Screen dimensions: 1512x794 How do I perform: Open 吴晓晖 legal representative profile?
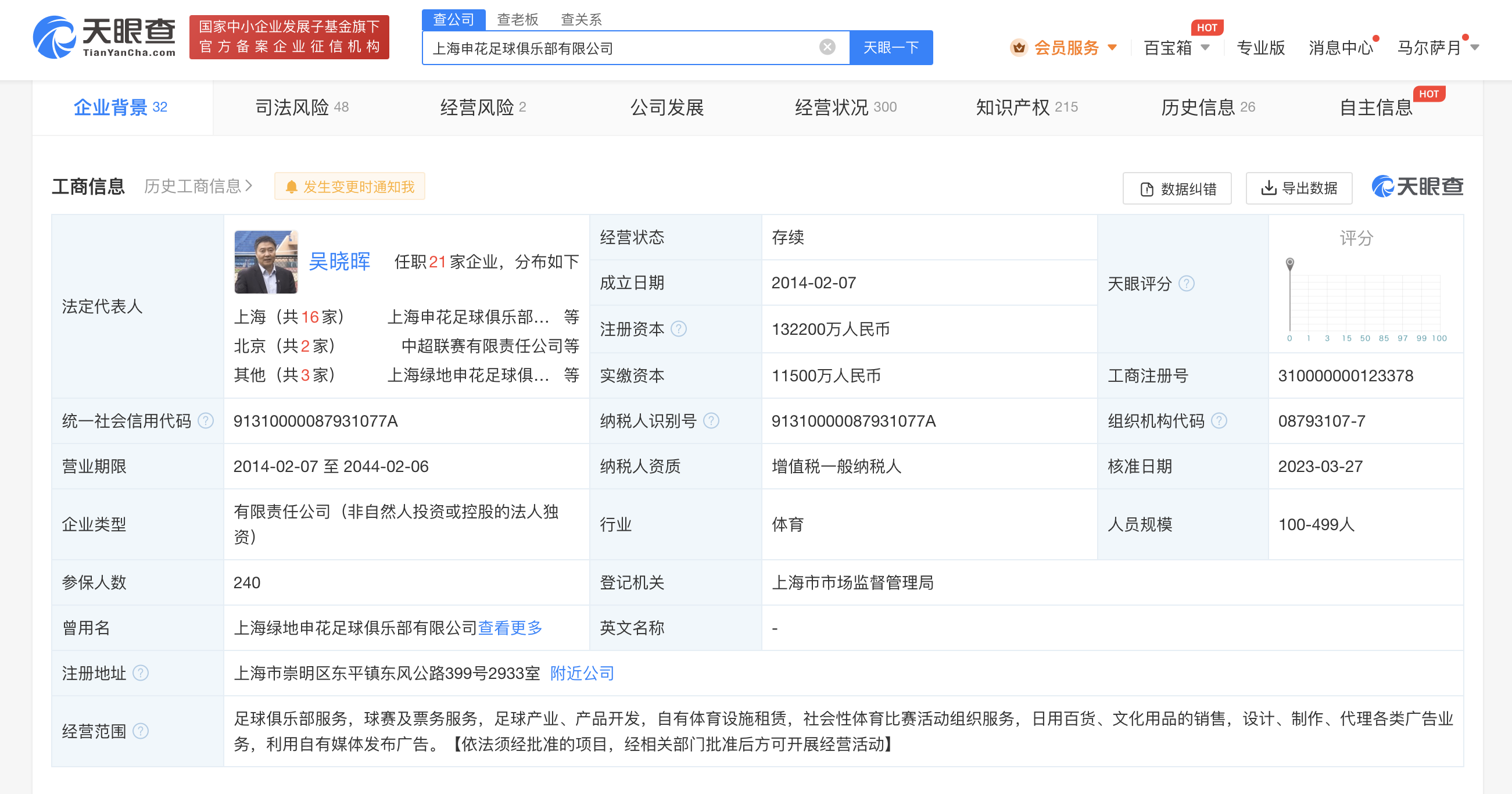[339, 263]
